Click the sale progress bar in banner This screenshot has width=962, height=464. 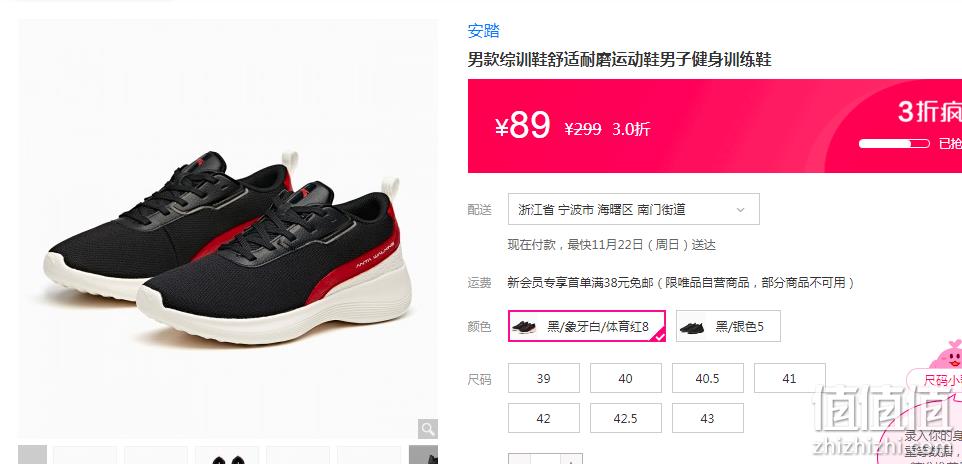tap(895, 144)
